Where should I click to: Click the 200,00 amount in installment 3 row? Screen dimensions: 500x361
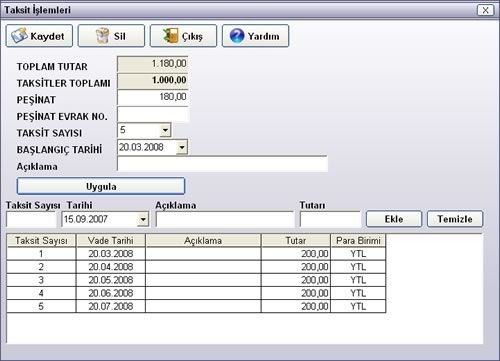point(296,280)
